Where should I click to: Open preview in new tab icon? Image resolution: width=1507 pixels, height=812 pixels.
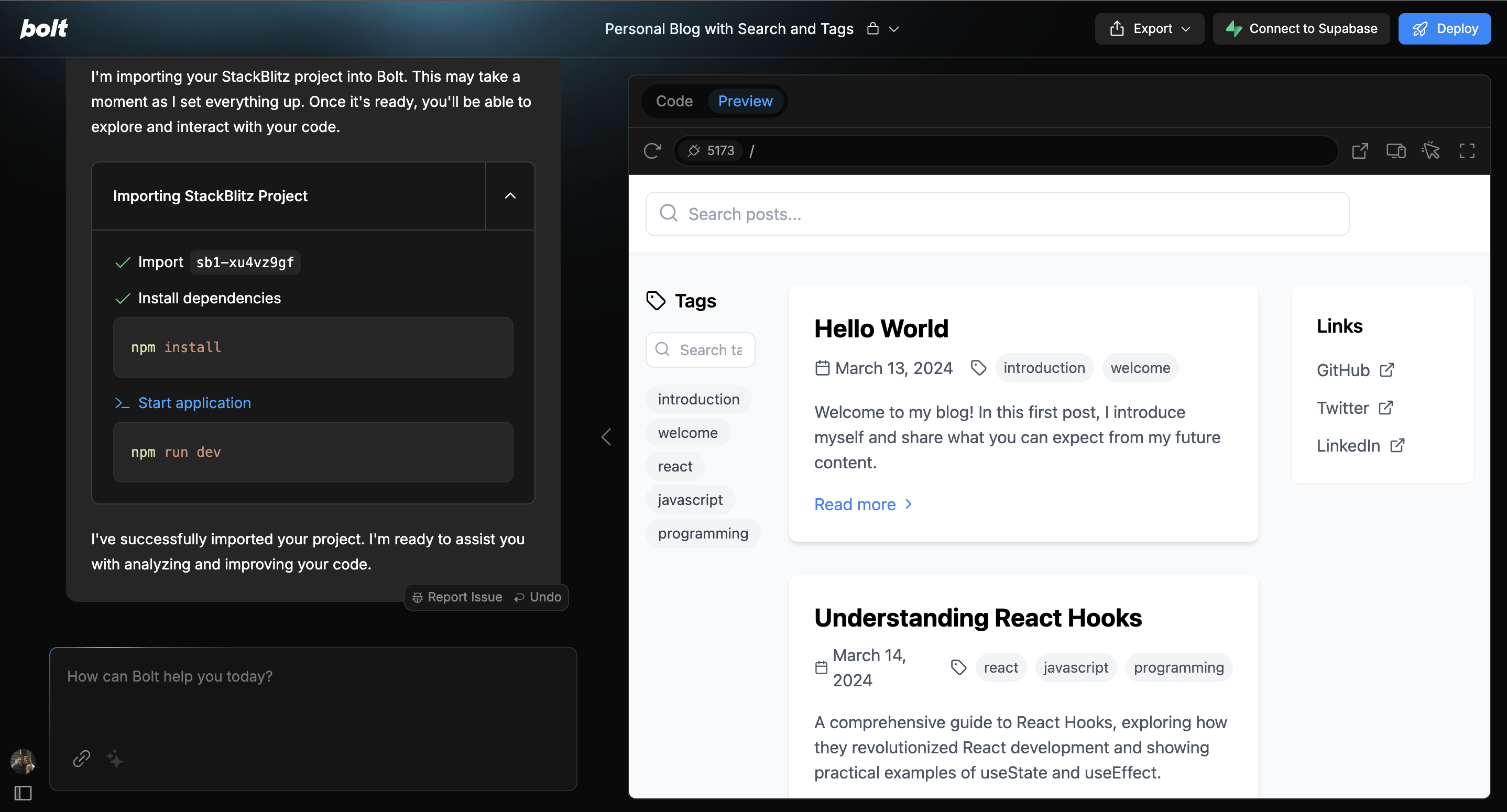[1360, 151]
